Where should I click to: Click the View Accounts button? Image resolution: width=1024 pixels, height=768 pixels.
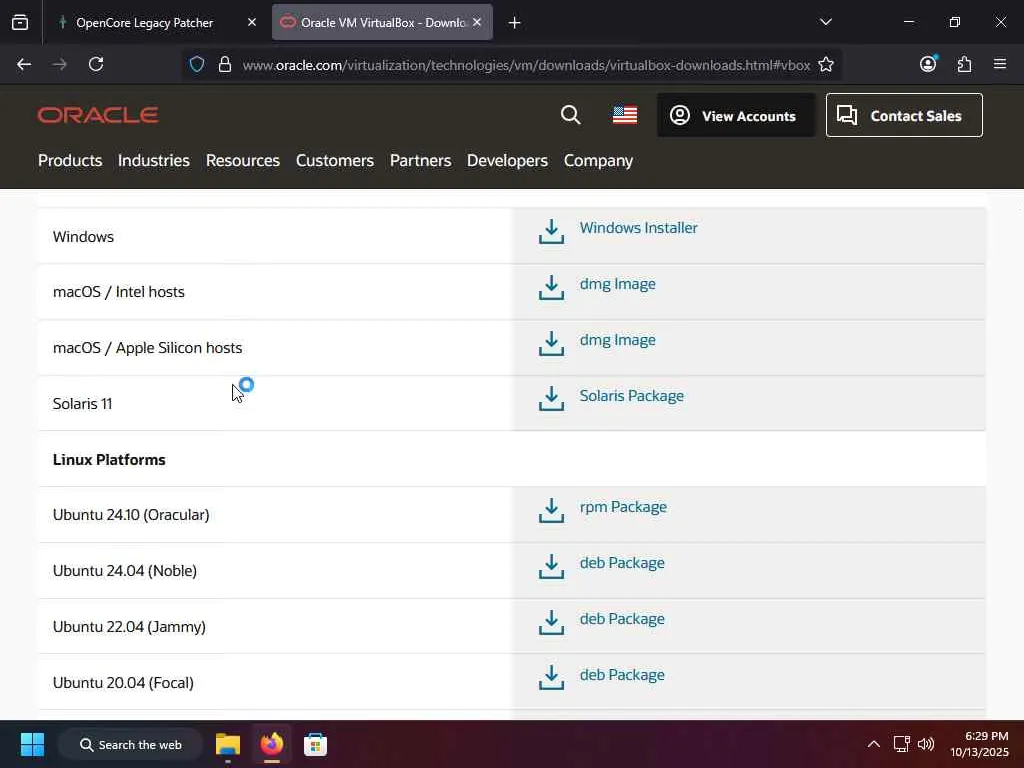[736, 116]
